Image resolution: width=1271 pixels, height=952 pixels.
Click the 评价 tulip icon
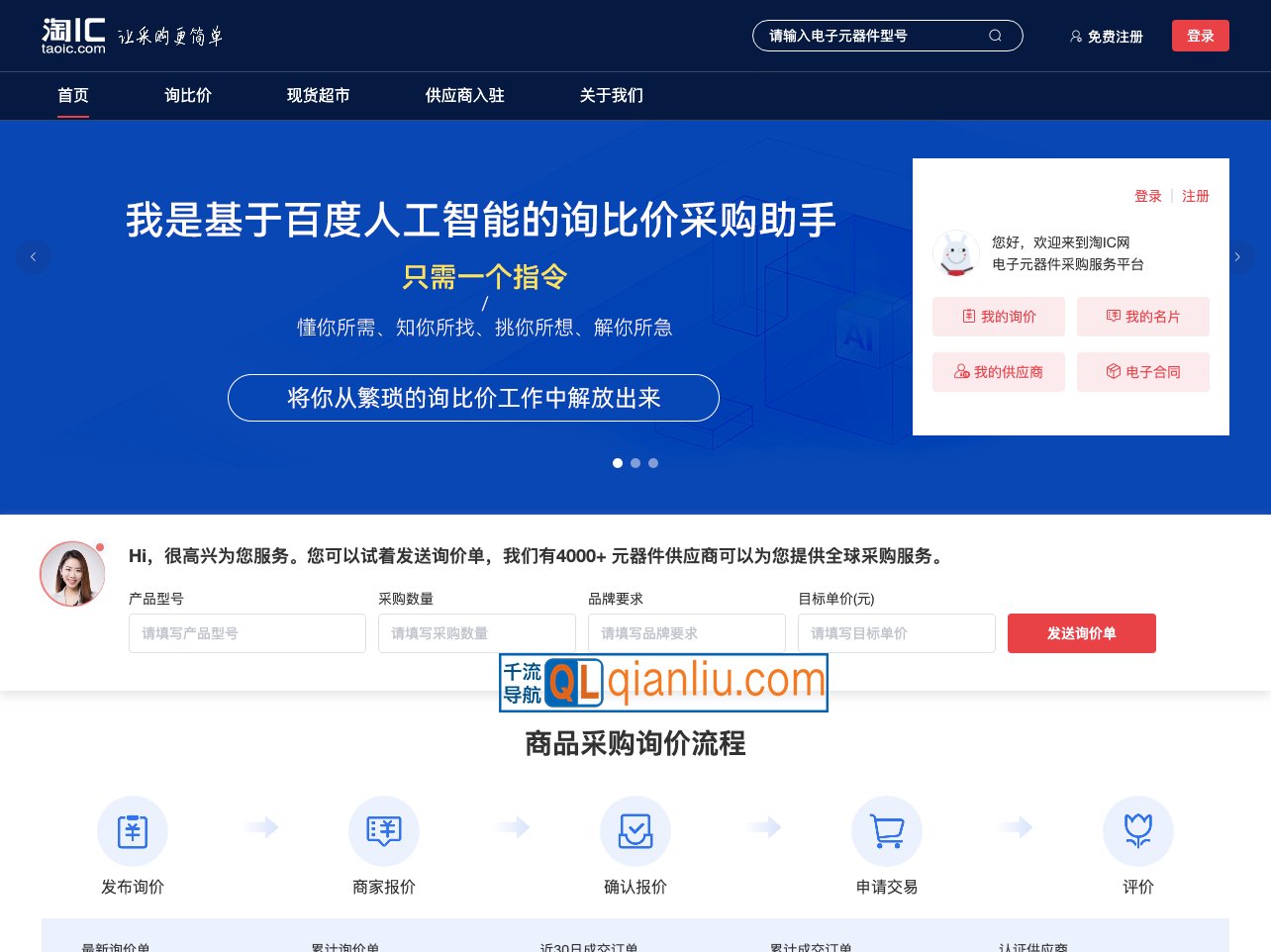click(x=1138, y=831)
